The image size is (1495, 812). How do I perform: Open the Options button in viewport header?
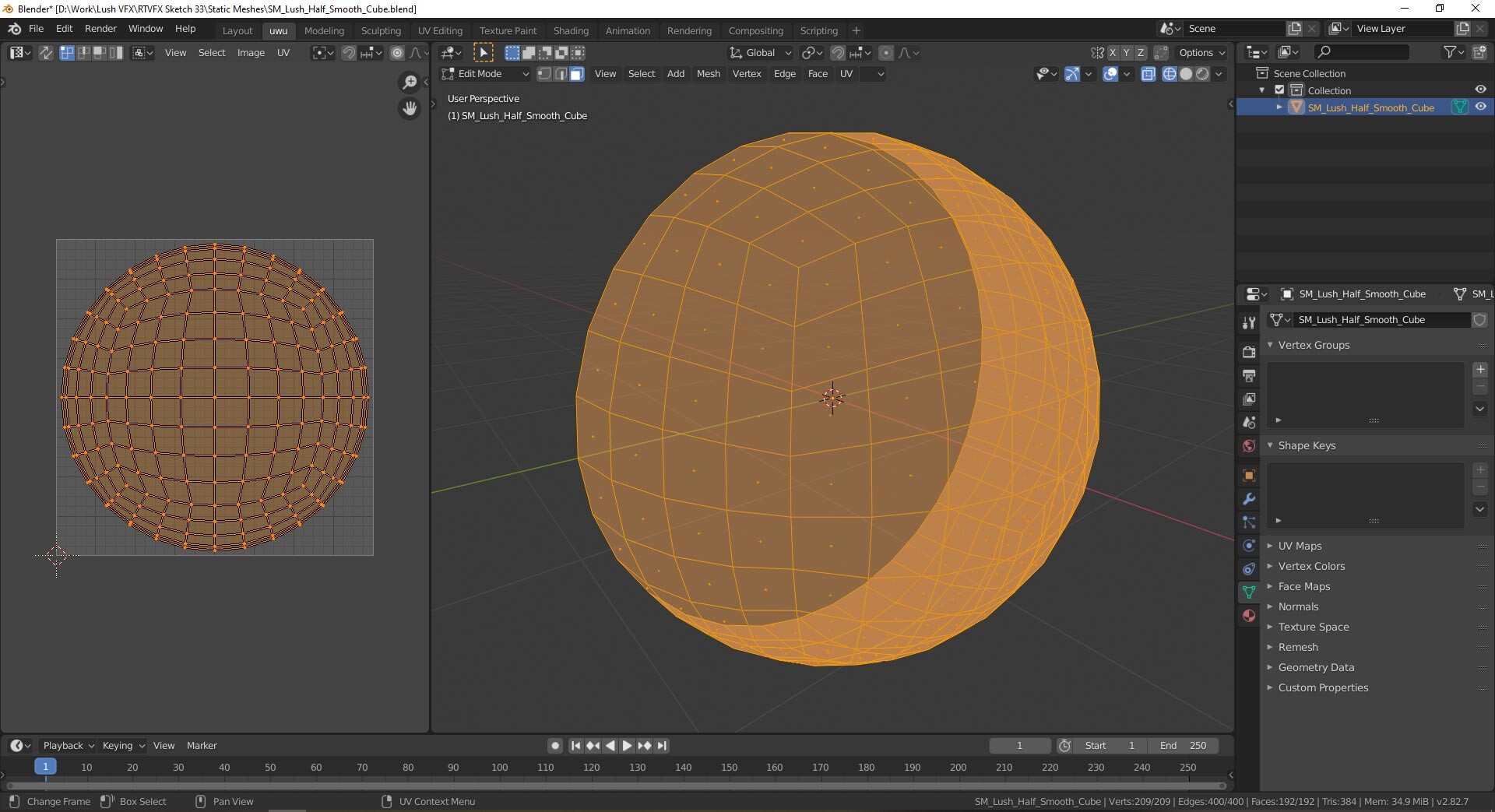[1201, 53]
